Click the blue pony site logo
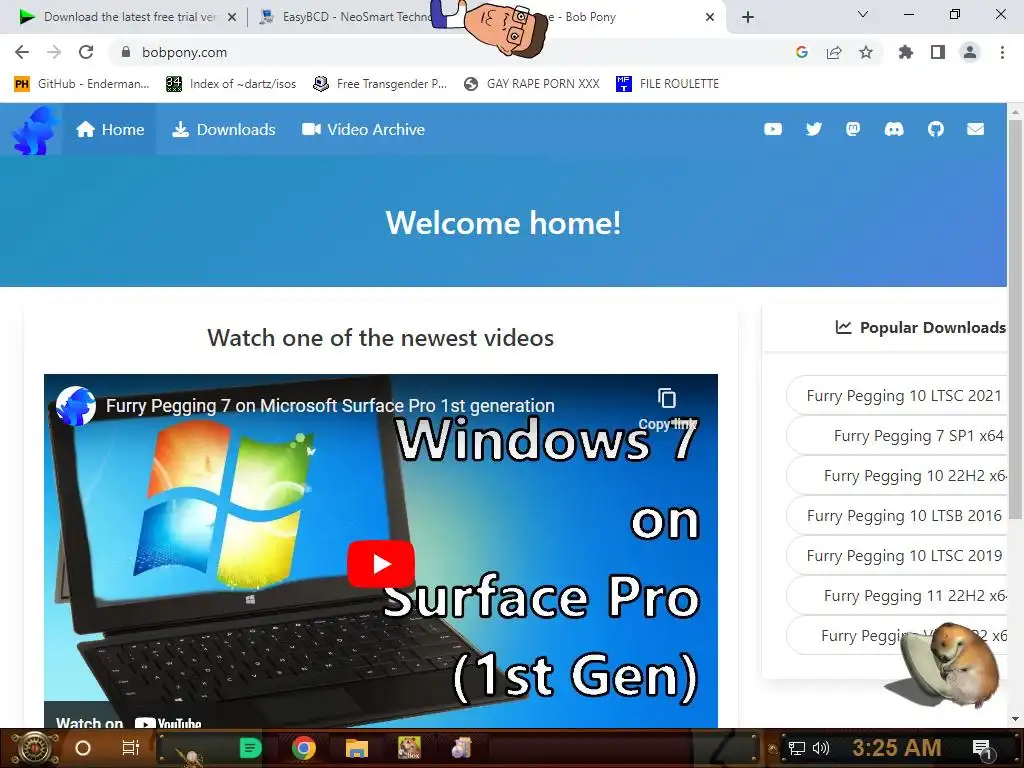This screenshot has width=1024, height=768. point(33,129)
